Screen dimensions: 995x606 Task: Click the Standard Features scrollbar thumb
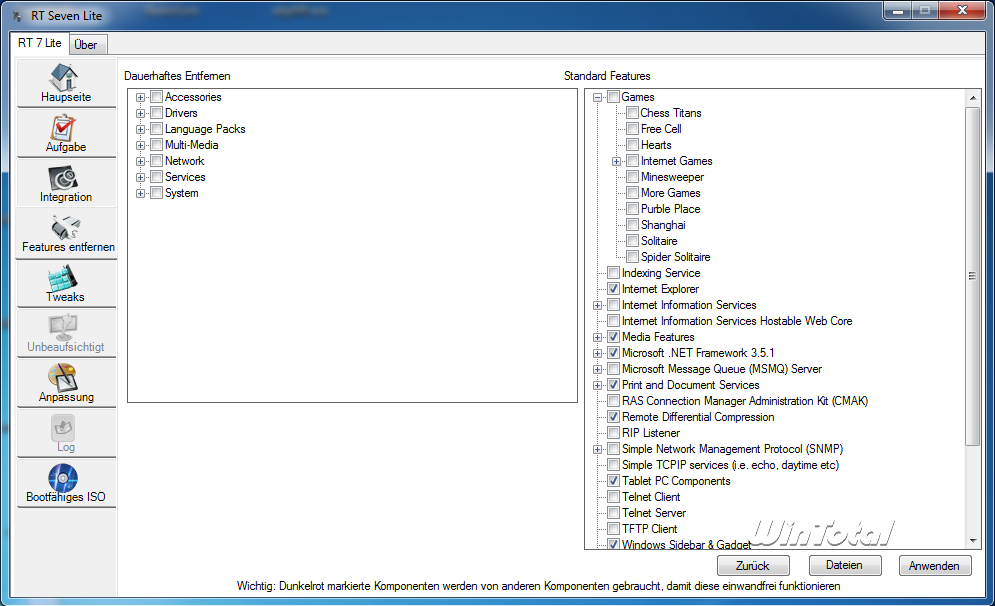click(x=973, y=276)
